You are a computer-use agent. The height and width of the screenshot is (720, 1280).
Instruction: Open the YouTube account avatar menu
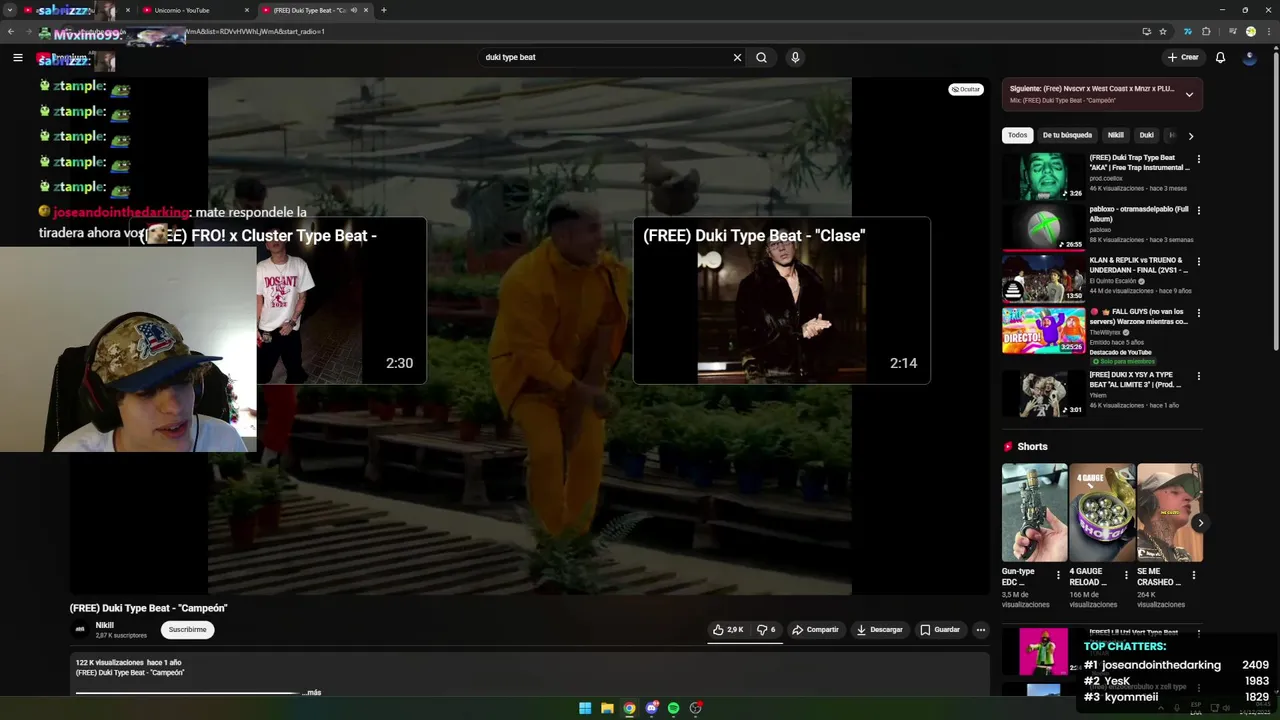[x=1249, y=57]
